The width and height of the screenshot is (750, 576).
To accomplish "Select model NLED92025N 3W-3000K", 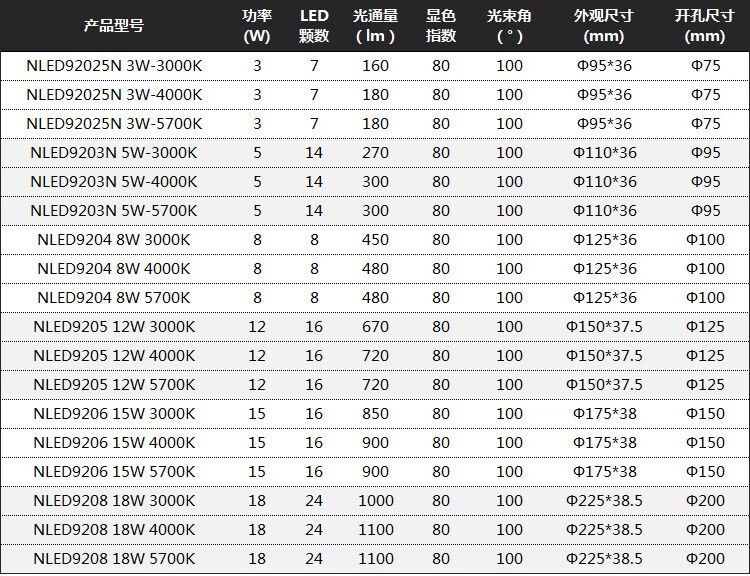I will point(114,66).
